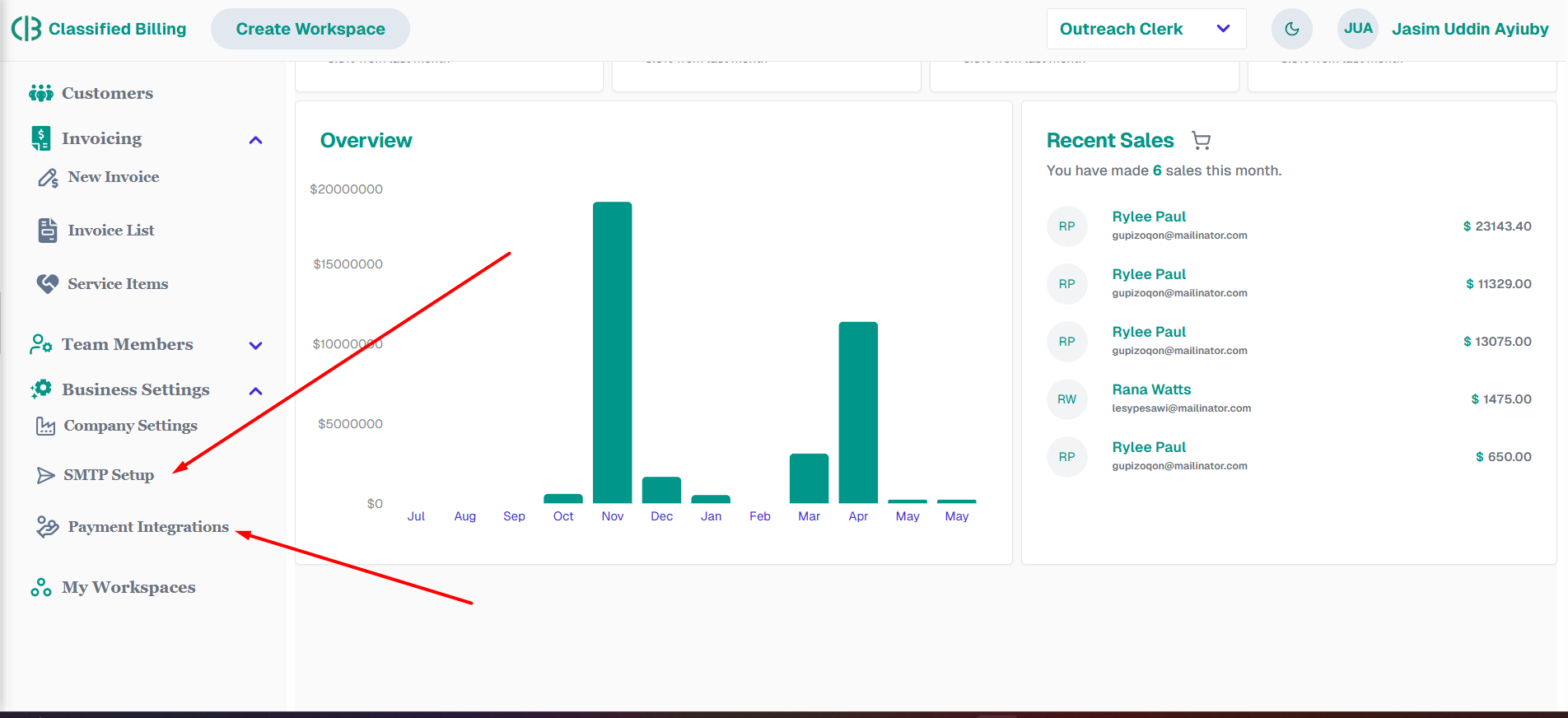
Task: Collapse the Business Settings chevron
Action: (255, 391)
